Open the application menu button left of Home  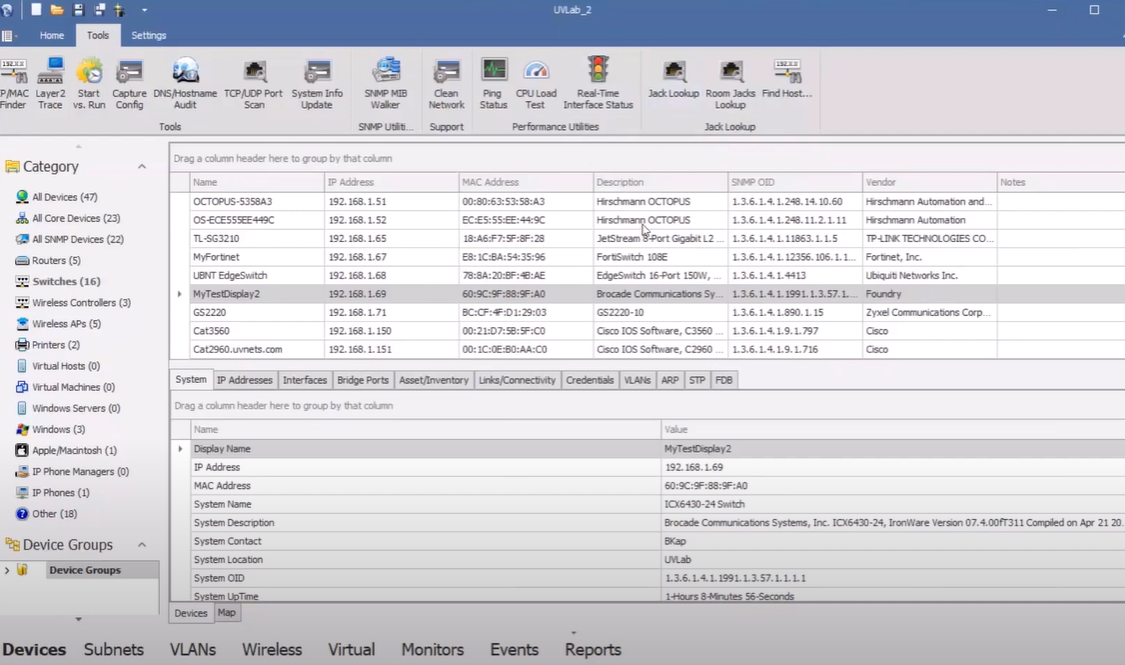point(9,35)
